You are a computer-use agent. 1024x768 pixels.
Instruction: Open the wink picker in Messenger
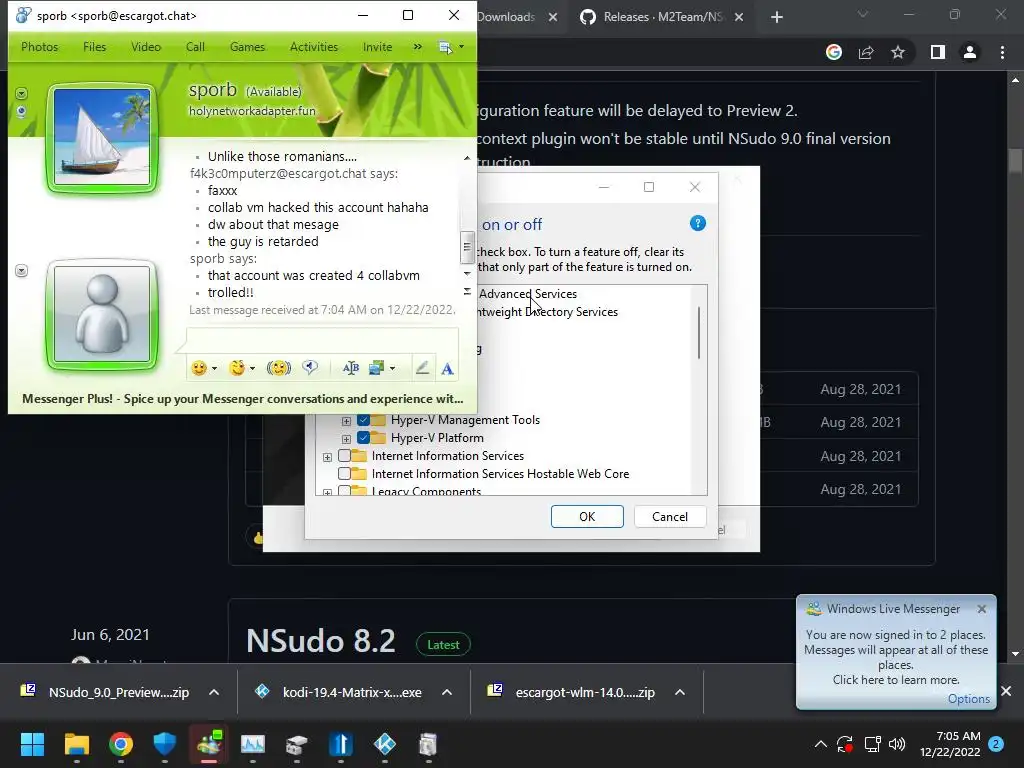[x=237, y=368]
